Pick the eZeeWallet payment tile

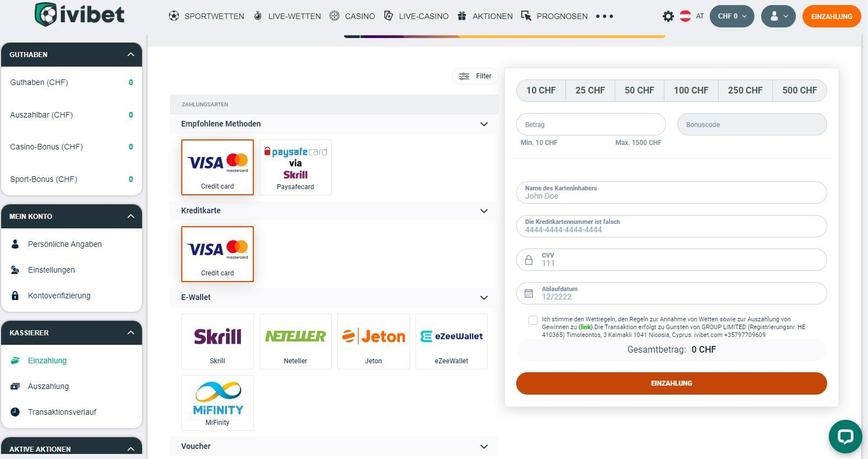pos(451,342)
